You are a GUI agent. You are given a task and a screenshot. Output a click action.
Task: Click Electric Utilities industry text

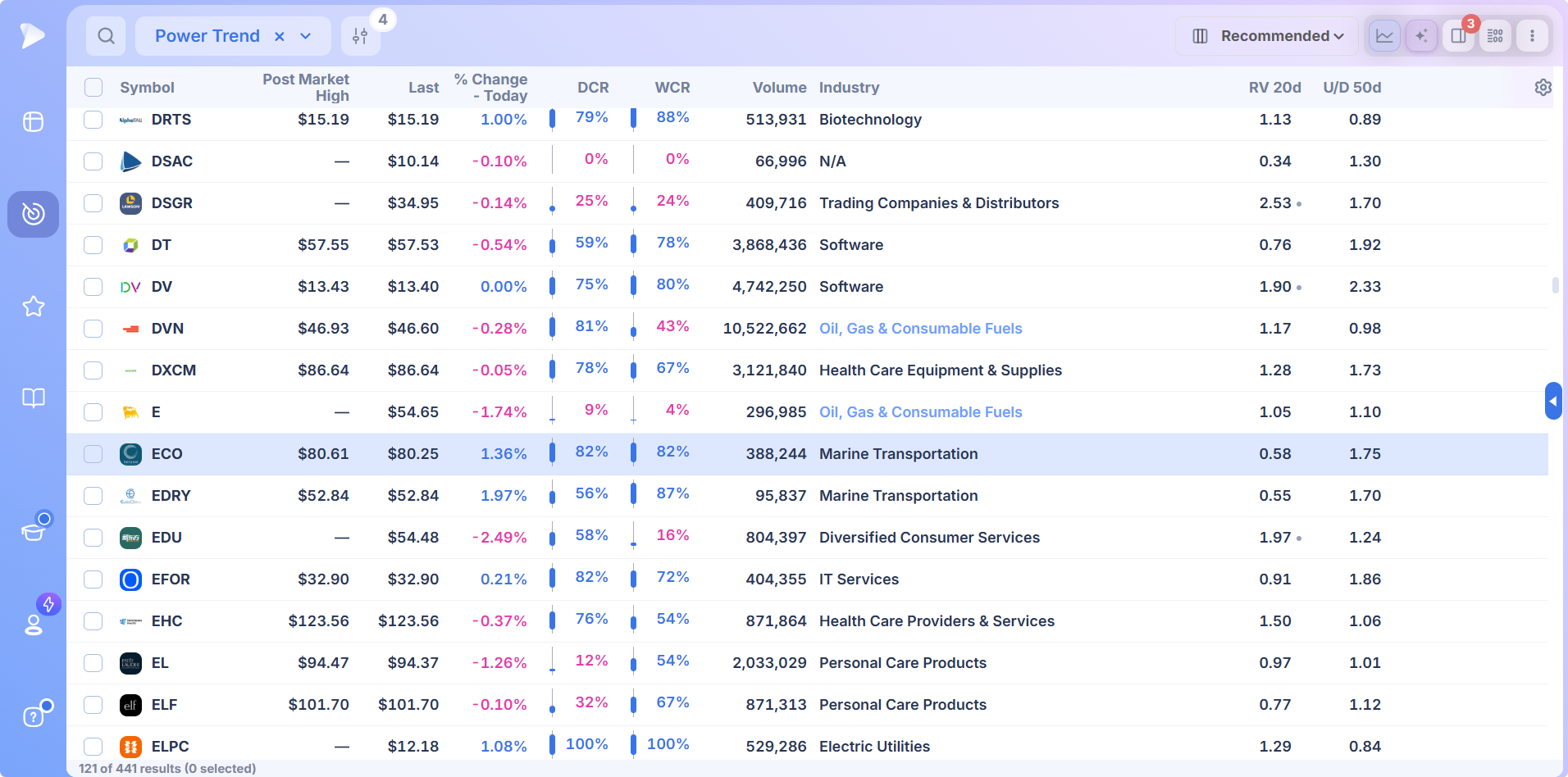pyautogui.click(x=874, y=747)
